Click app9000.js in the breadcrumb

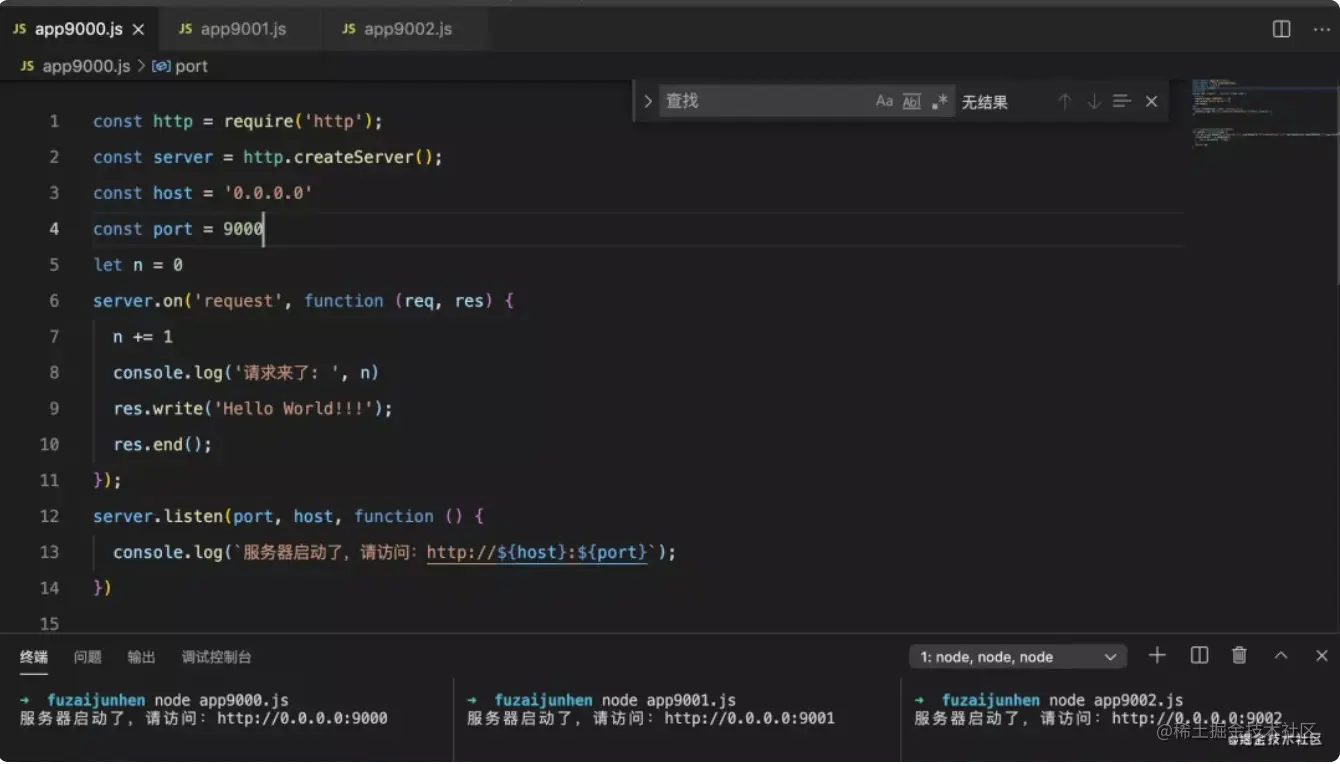point(86,66)
